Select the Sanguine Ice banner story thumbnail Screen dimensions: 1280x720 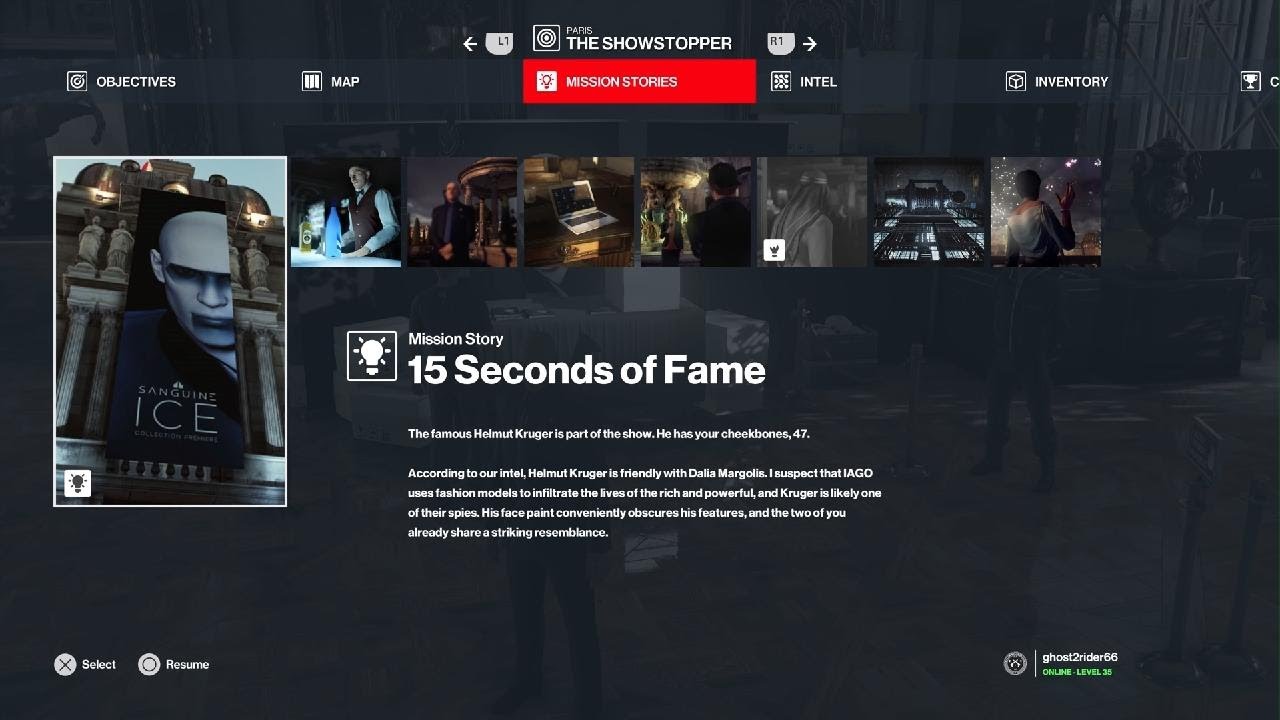170,331
